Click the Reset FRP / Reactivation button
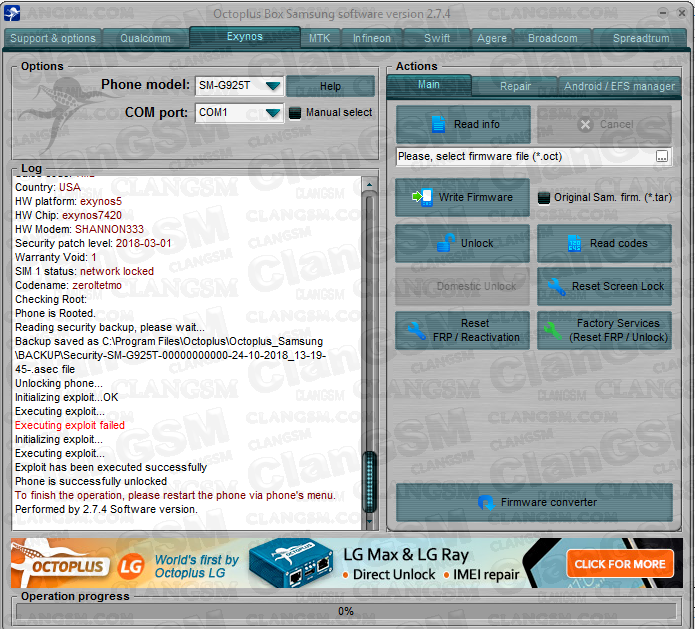The width and height of the screenshot is (695, 629). point(462,330)
